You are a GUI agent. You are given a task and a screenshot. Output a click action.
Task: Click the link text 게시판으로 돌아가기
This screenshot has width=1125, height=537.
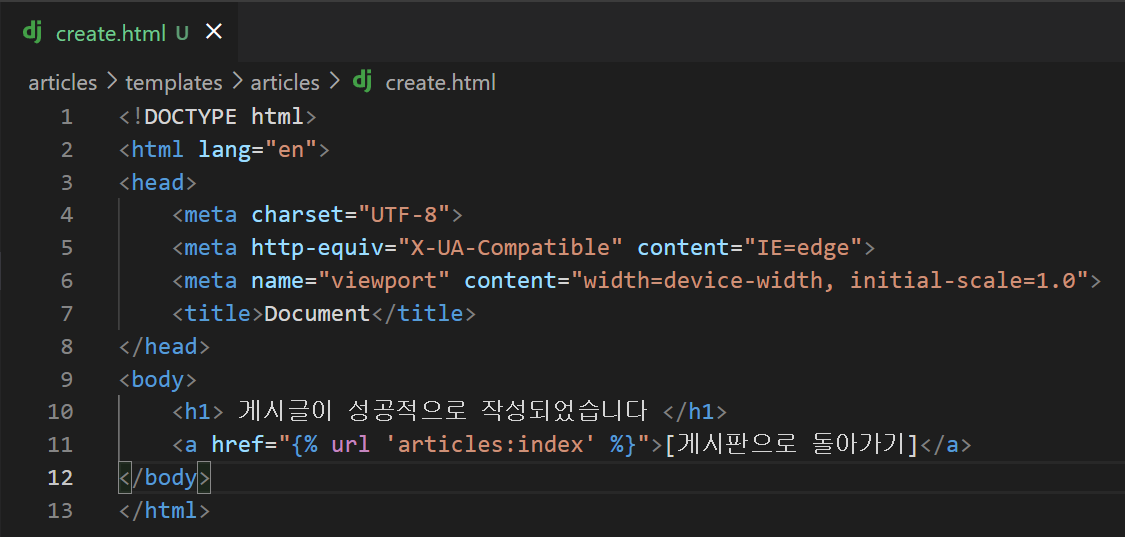tap(792, 445)
